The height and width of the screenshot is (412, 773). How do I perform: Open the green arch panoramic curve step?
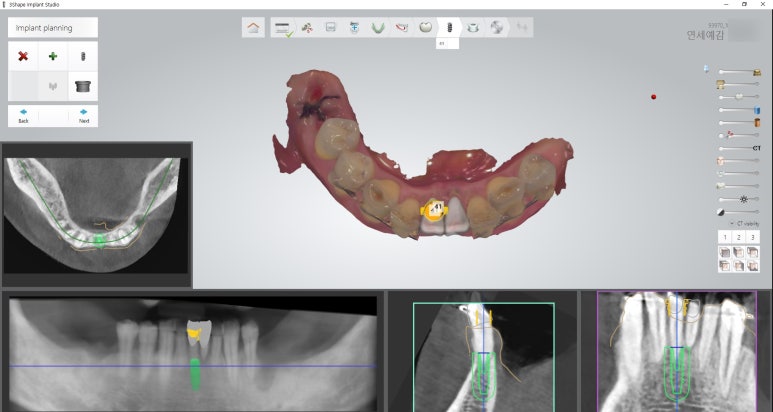378,28
